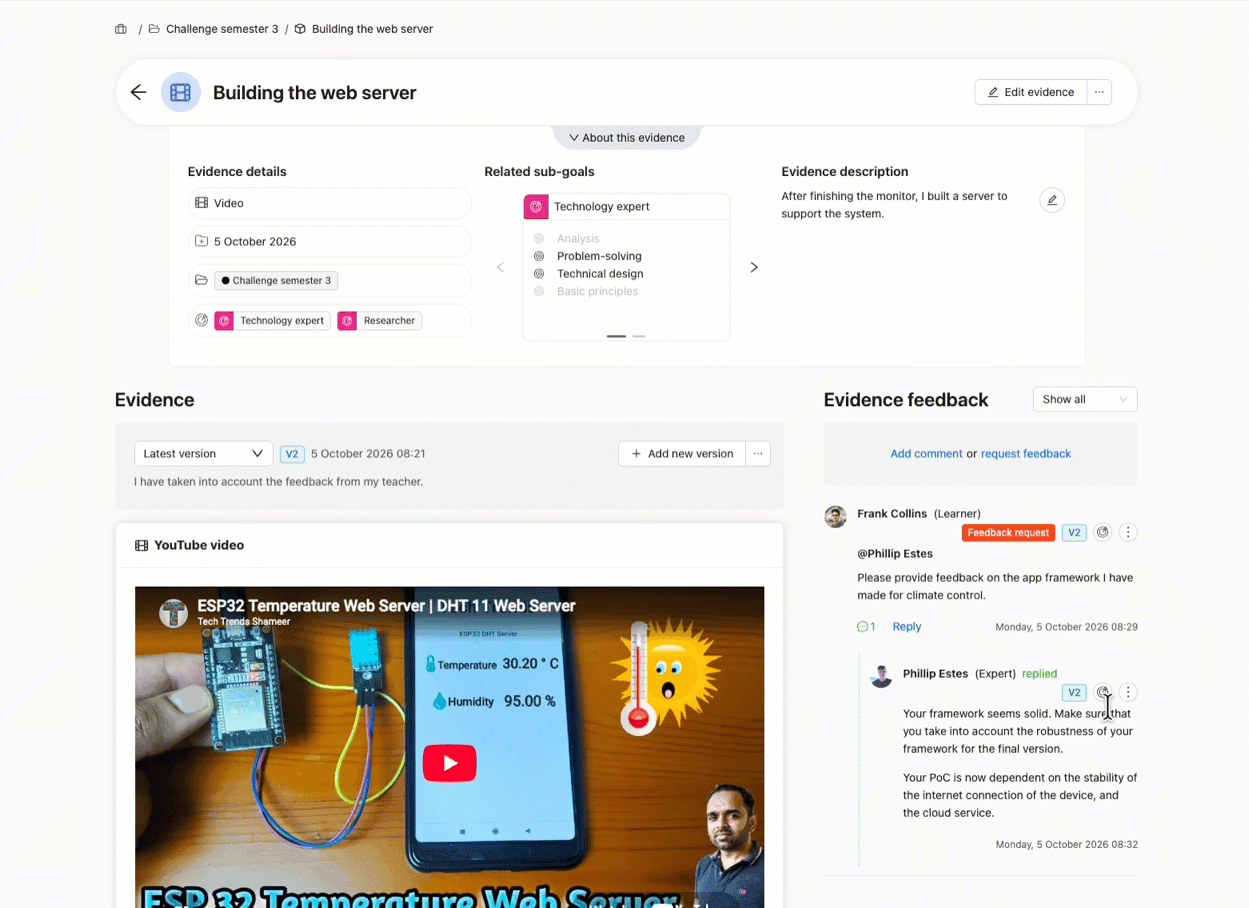
Task: Reply to Frank Collins' comment
Action: pos(907,627)
